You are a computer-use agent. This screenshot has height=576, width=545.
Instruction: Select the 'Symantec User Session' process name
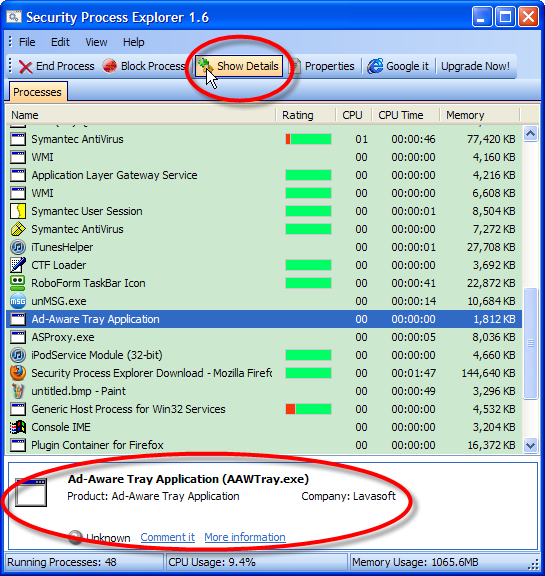[x=87, y=211]
